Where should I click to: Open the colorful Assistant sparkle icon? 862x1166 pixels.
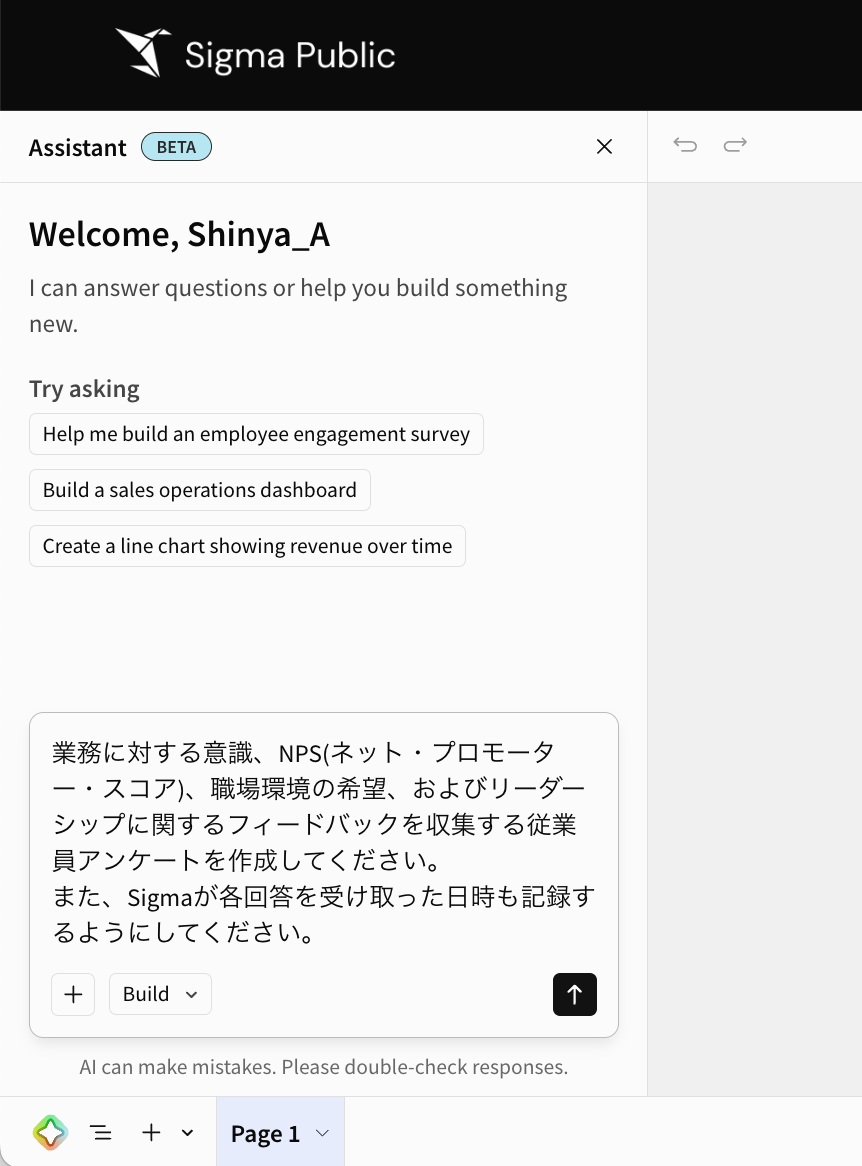pos(51,1133)
